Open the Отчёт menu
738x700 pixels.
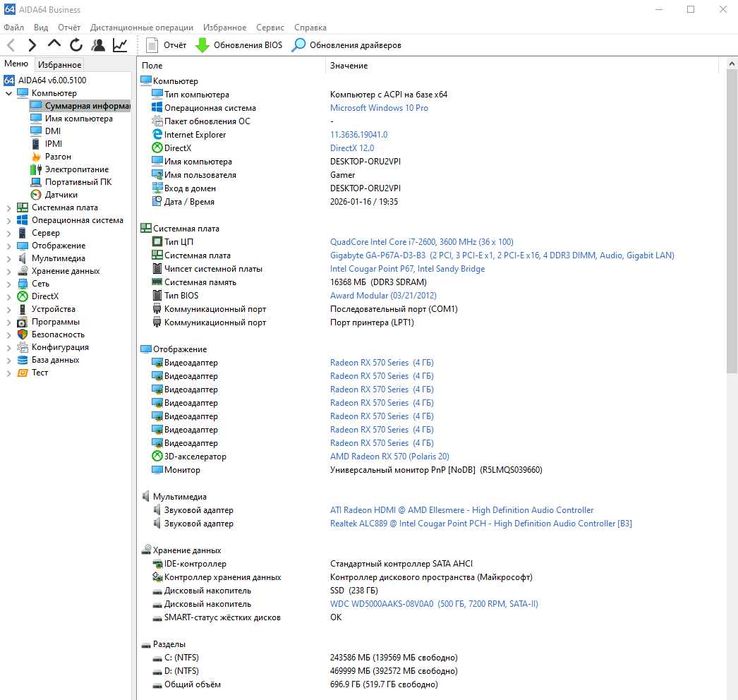point(69,27)
